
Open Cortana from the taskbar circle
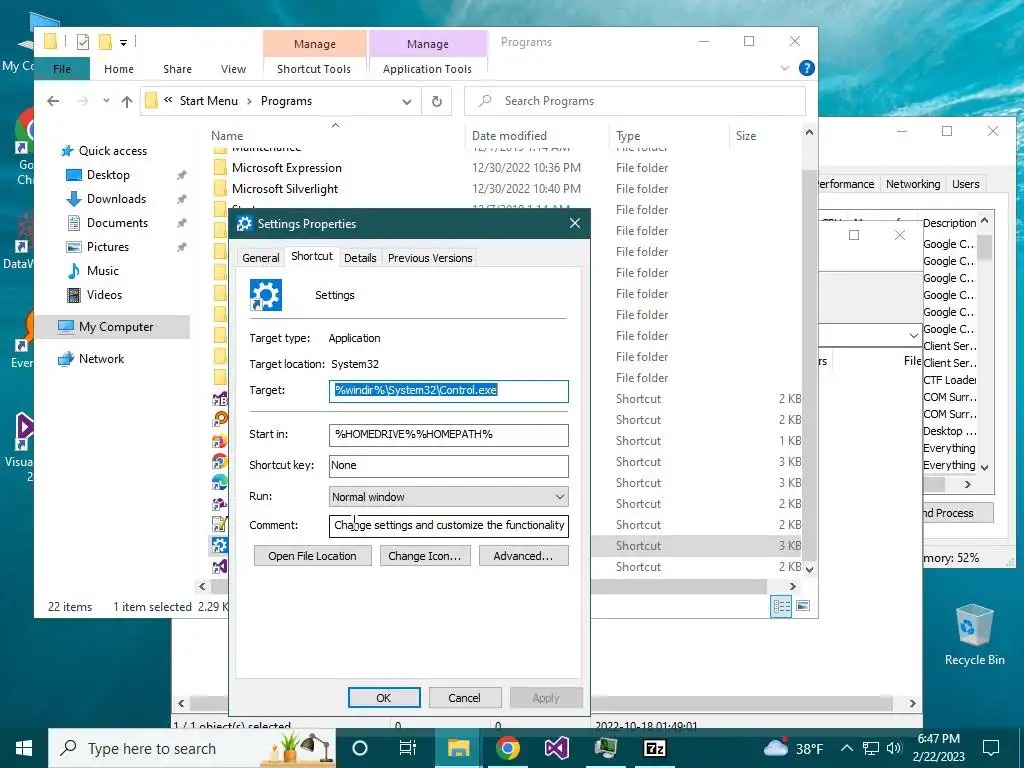click(360, 748)
